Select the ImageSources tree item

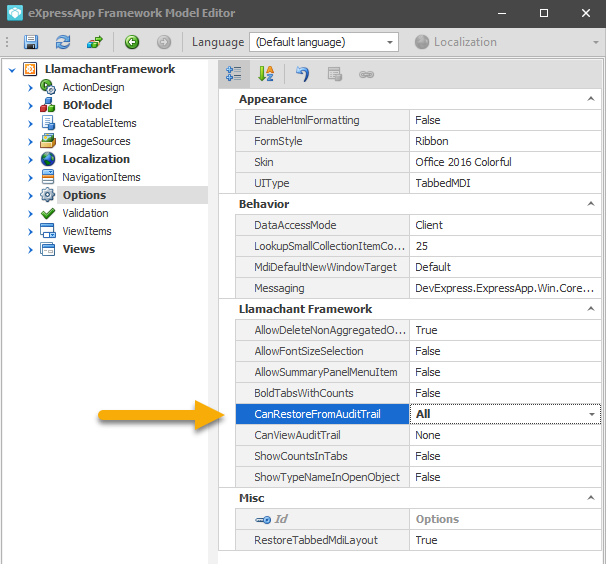[96, 141]
